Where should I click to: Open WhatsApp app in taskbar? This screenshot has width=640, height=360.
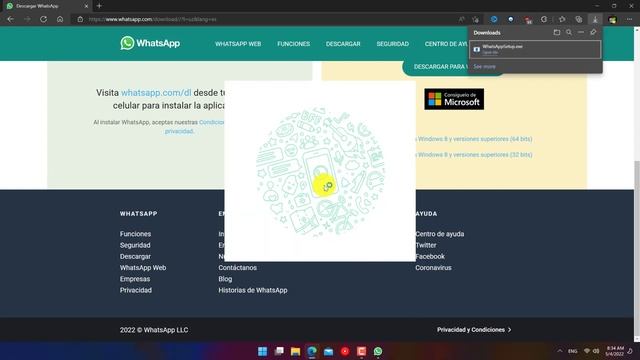[378, 351]
